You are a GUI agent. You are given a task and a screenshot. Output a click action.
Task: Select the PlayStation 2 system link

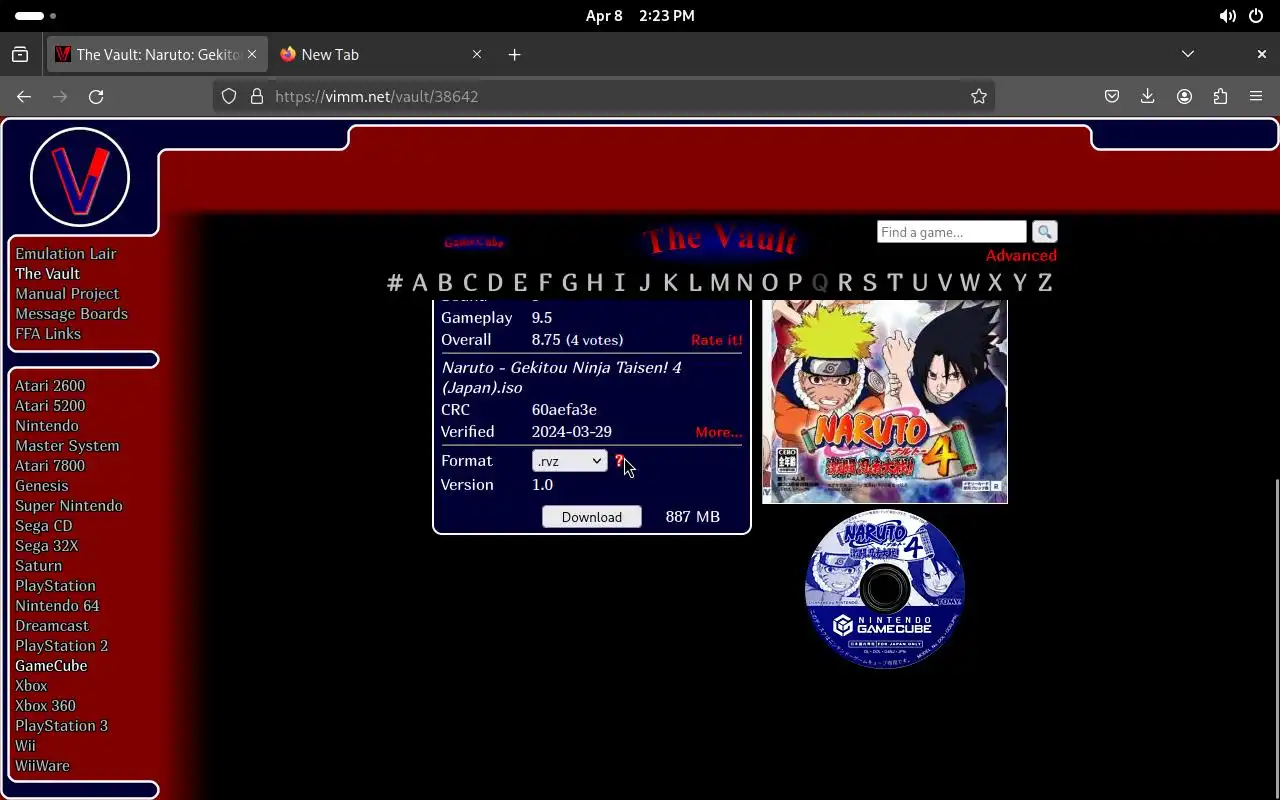(x=61, y=646)
